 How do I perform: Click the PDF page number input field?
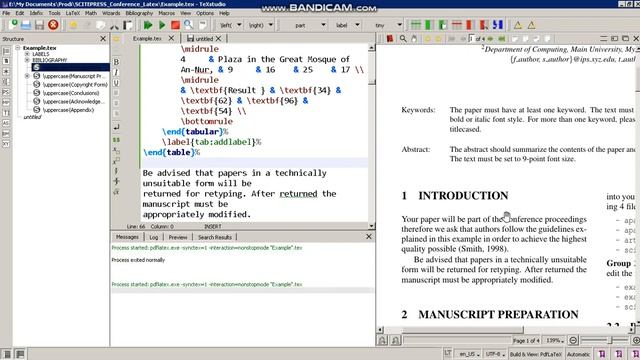[x=472, y=39]
